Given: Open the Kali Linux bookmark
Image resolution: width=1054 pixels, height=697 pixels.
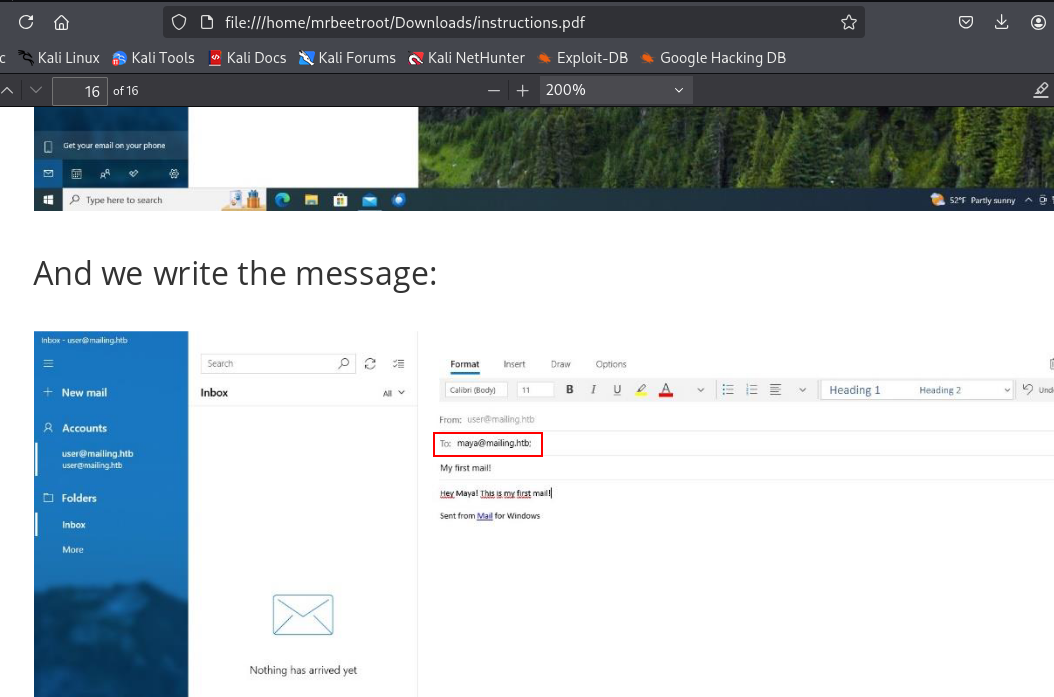Looking at the screenshot, I should [x=58, y=58].
